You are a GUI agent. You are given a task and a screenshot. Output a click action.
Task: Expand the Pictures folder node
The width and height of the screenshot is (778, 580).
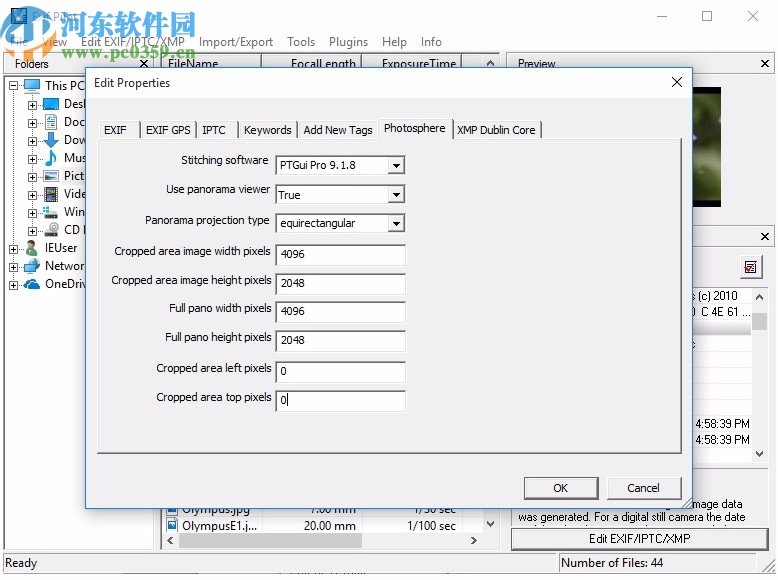tap(32, 177)
